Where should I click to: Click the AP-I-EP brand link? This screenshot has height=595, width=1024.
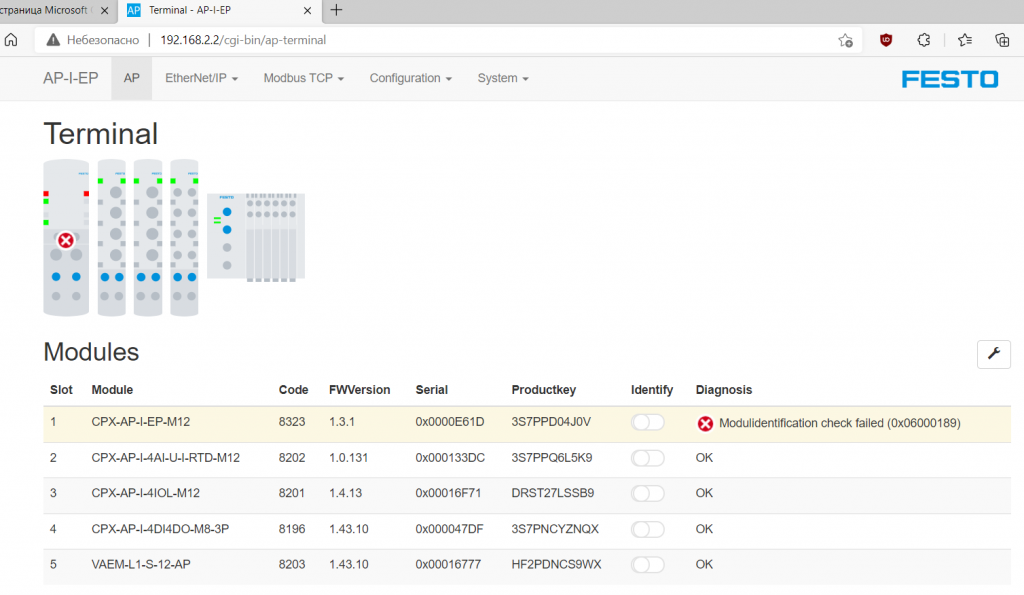click(71, 78)
